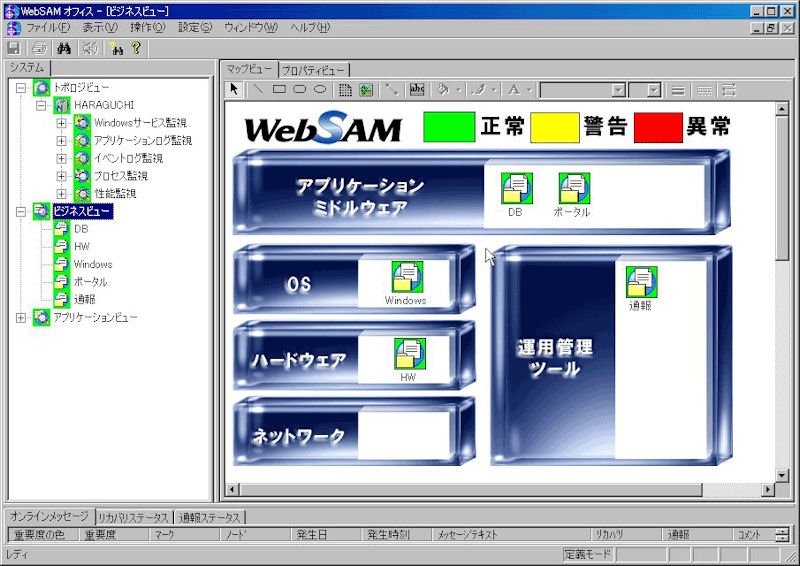Click the HW folder icon in ハードウェア block

coord(409,354)
